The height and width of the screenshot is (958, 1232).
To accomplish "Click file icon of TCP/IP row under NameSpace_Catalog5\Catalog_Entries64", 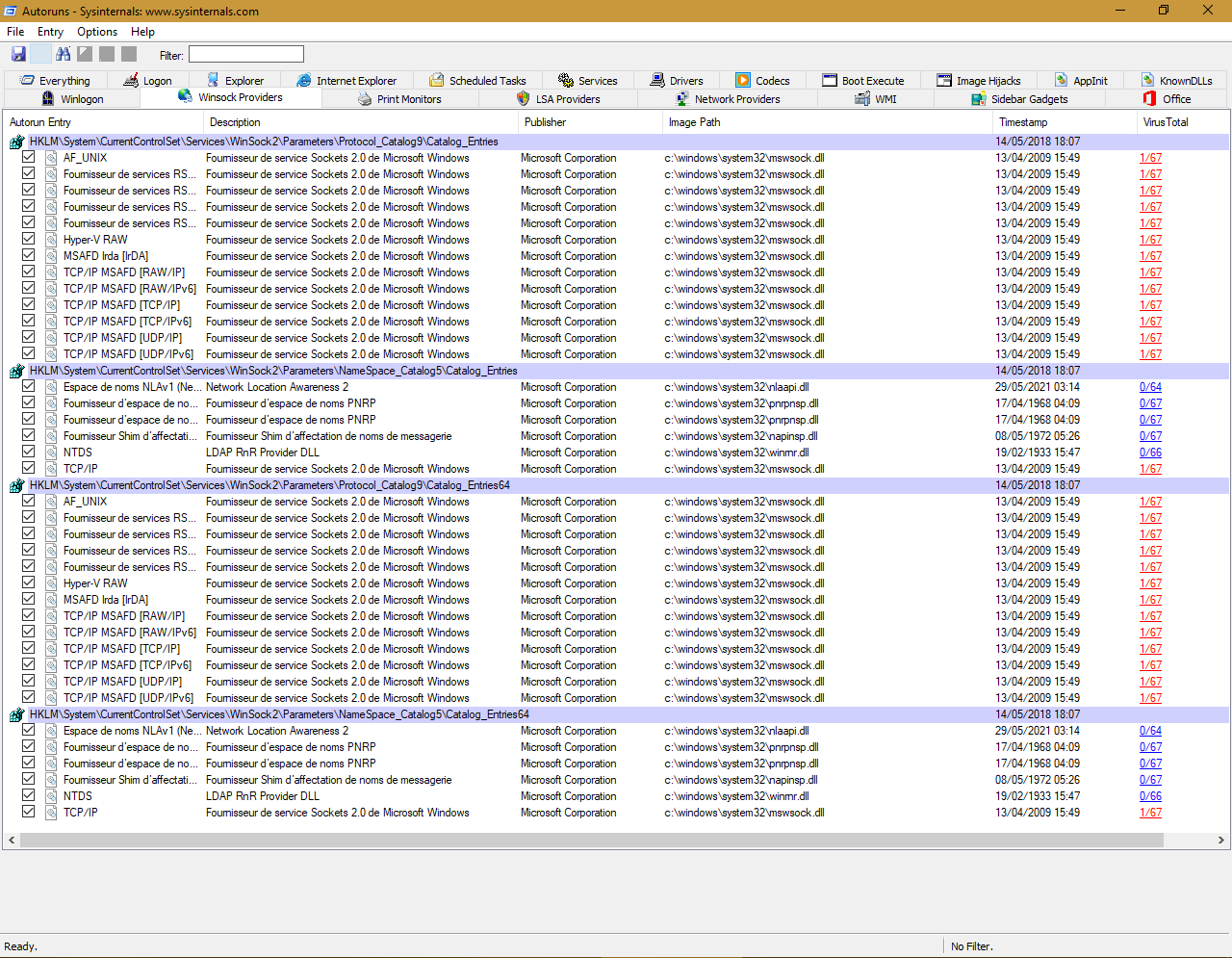I will point(51,813).
